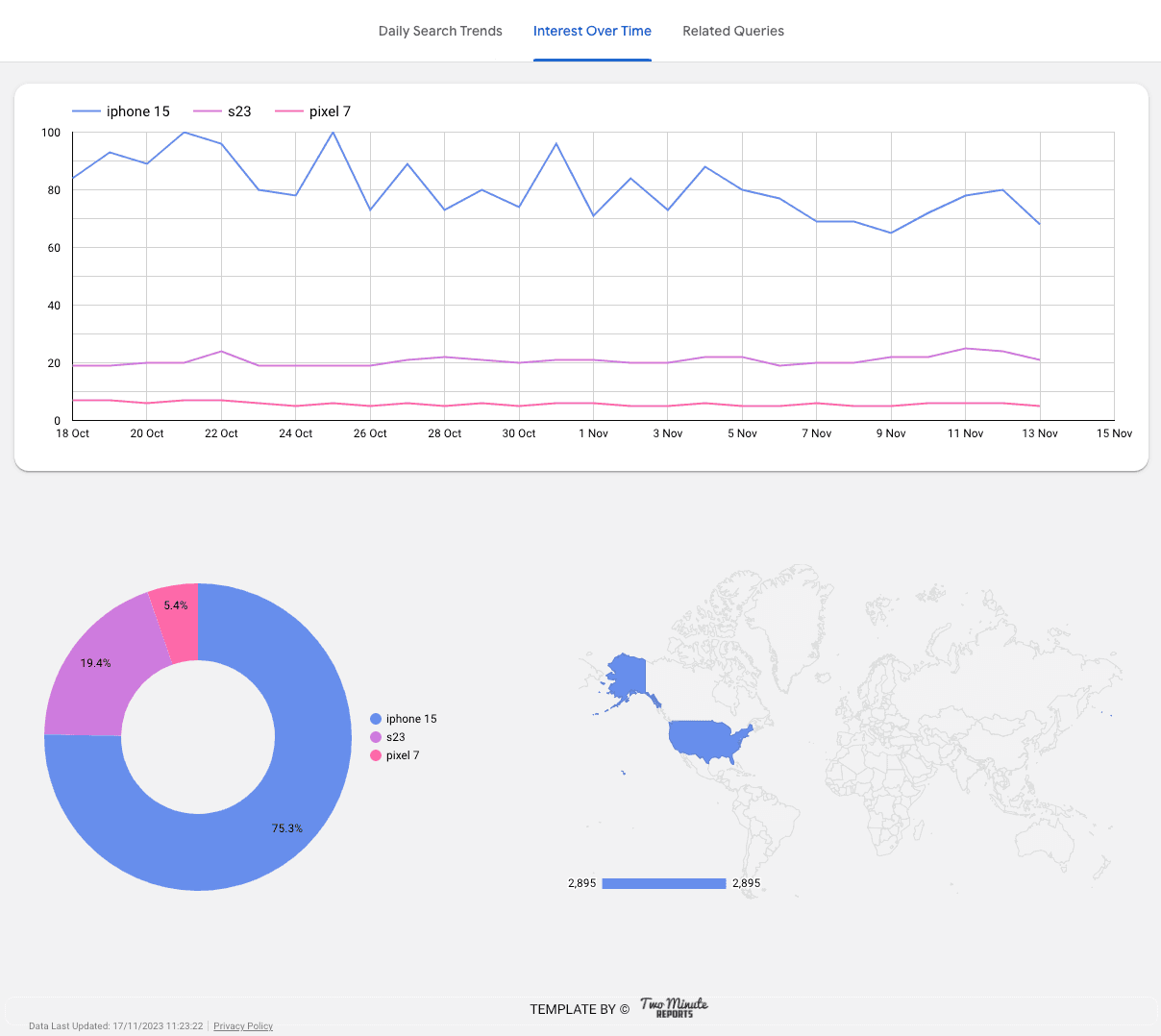The width and height of the screenshot is (1161, 1036).
Task: Click the 2,895 horizontal bar below the map
Action: pos(663,883)
